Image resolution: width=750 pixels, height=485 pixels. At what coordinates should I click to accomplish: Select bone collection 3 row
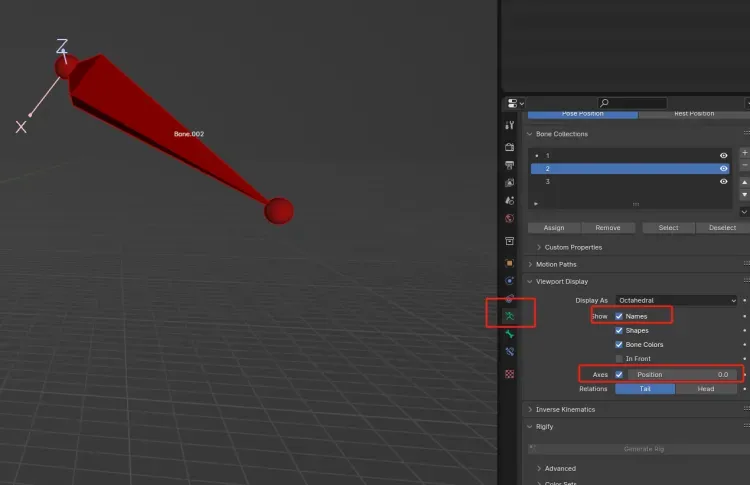(x=630, y=181)
